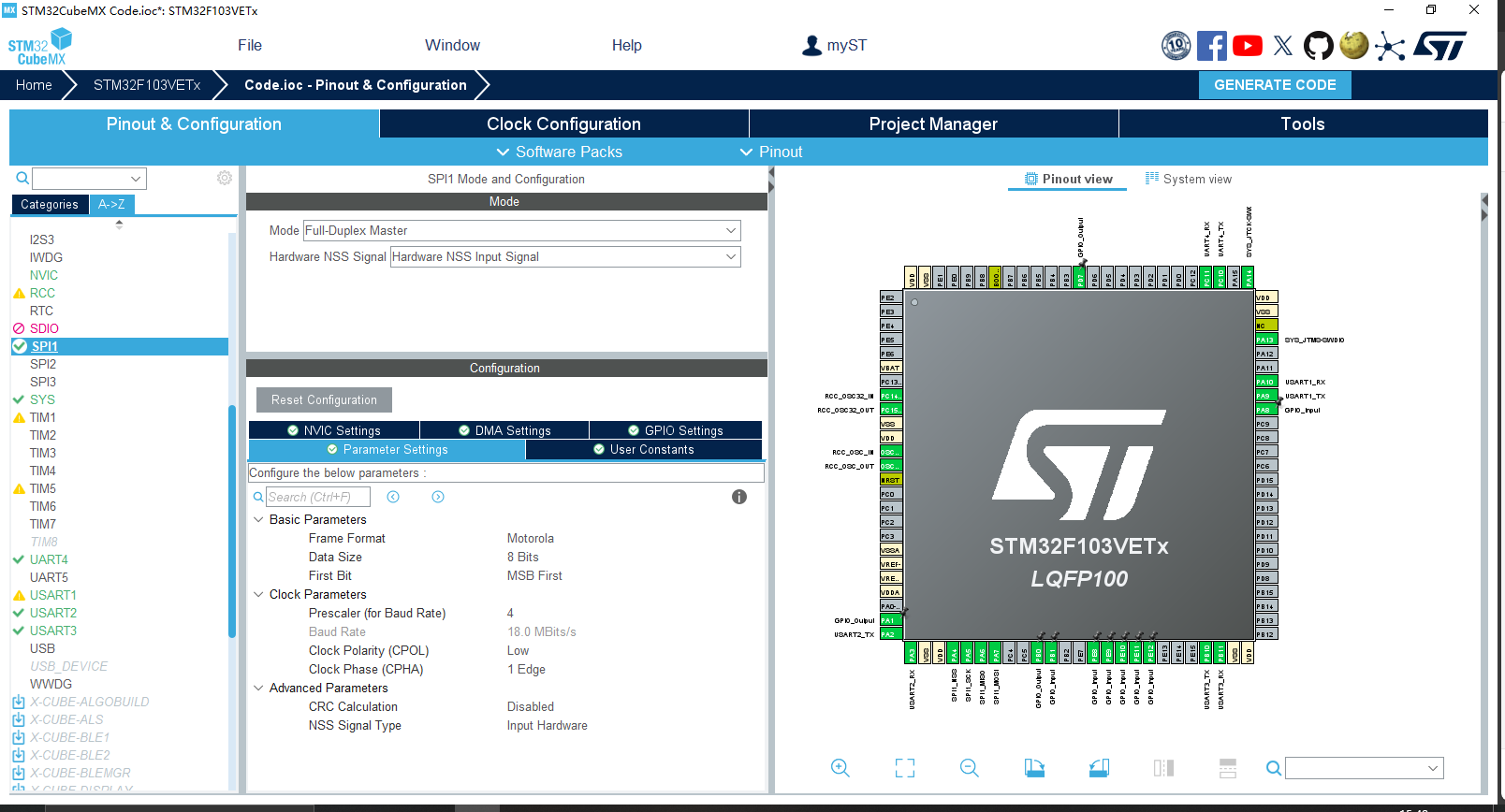Open the ST community network icon

1390,47
